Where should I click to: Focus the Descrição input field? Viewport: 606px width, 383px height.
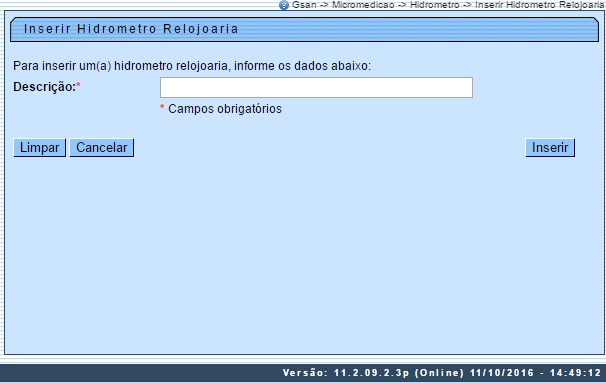(316, 87)
